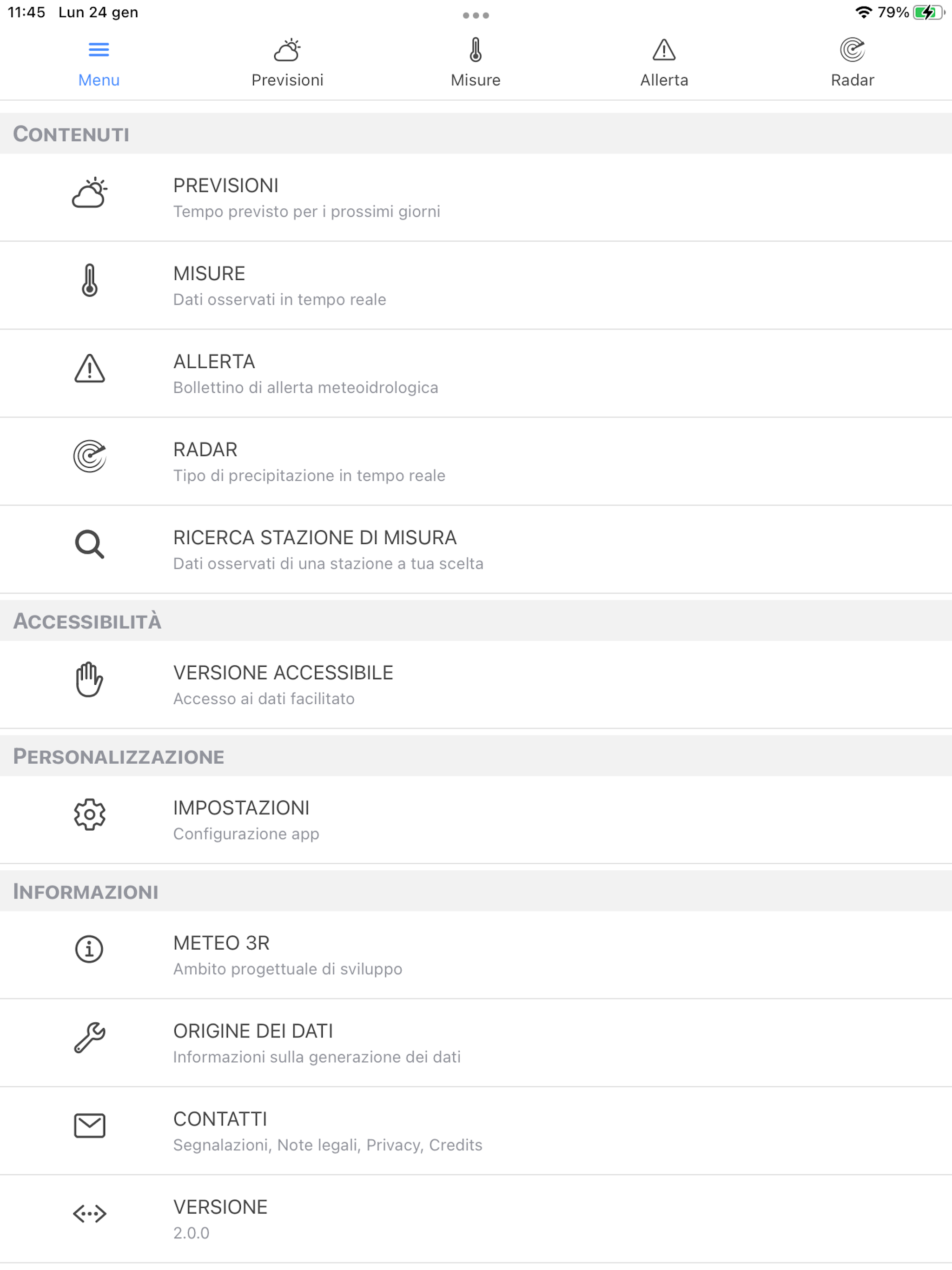Tap the Previsioni cloud-sun icon in top bar
This screenshot has height=1270, width=952.
coord(287,50)
